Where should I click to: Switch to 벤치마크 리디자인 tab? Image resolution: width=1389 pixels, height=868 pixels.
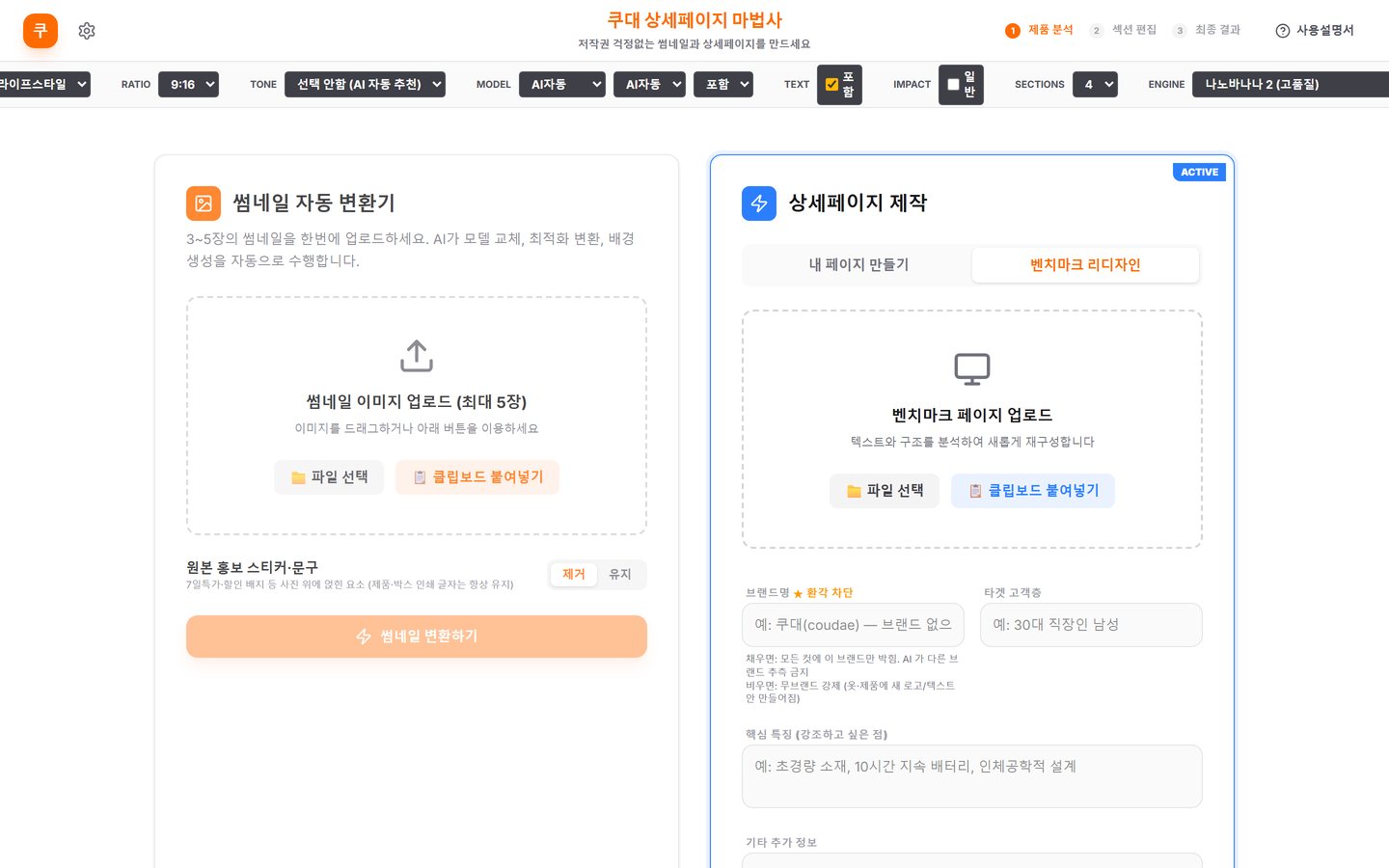(x=1085, y=264)
